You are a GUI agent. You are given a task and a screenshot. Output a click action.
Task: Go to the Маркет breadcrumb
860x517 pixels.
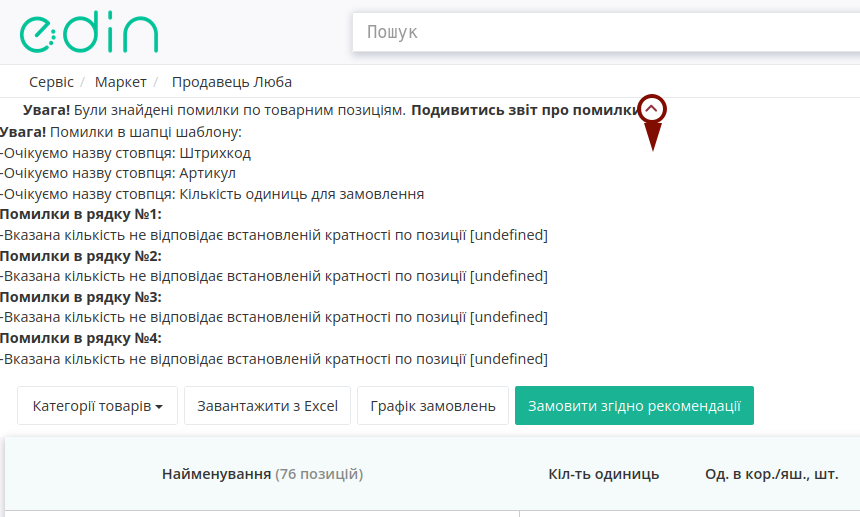click(x=121, y=82)
